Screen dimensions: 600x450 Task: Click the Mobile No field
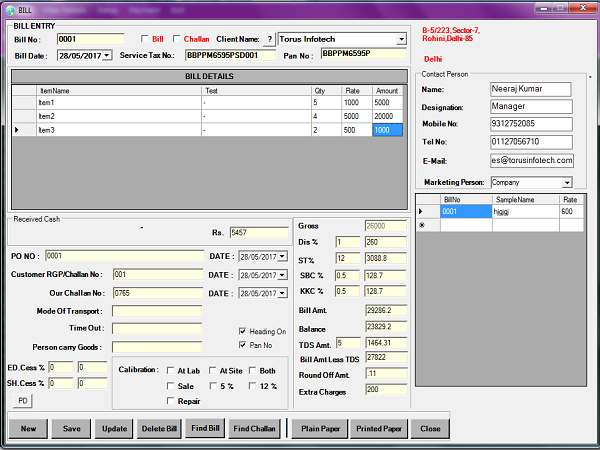[532, 124]
